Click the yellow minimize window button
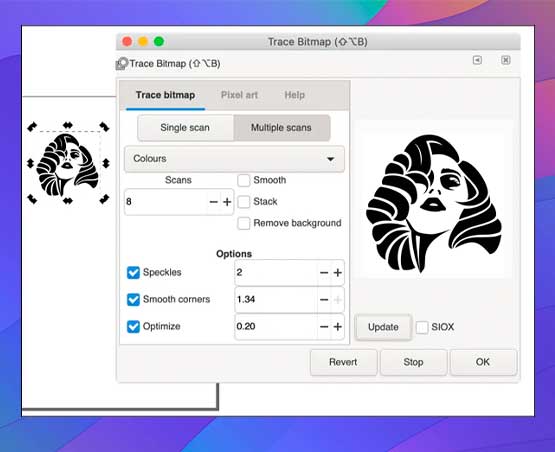555x452 pixels. tap(143, 41)
